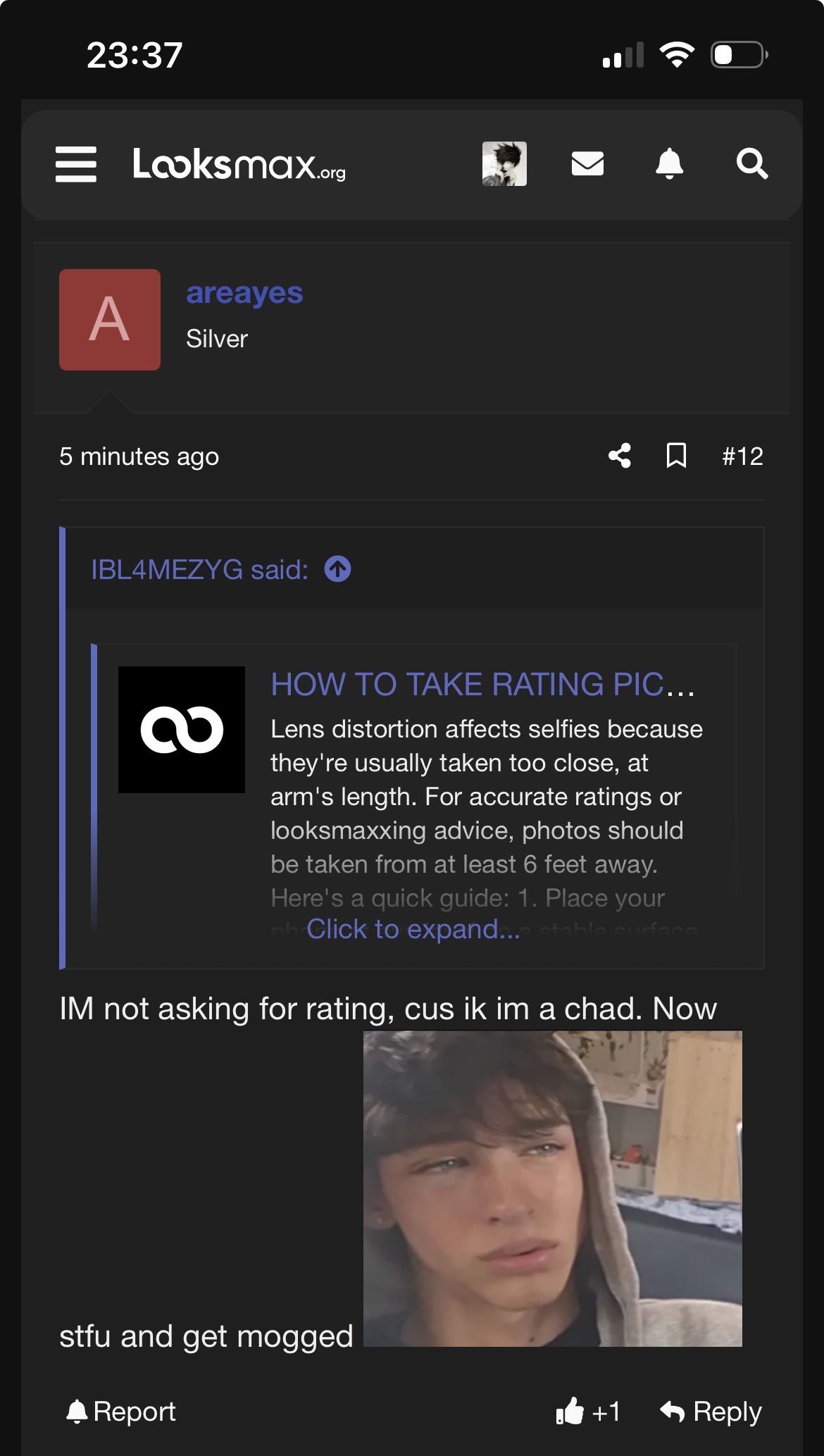Go to Looksmax.org home logo
The image size is (824, 1456).
pyautogui.click(x=239, y=164)
